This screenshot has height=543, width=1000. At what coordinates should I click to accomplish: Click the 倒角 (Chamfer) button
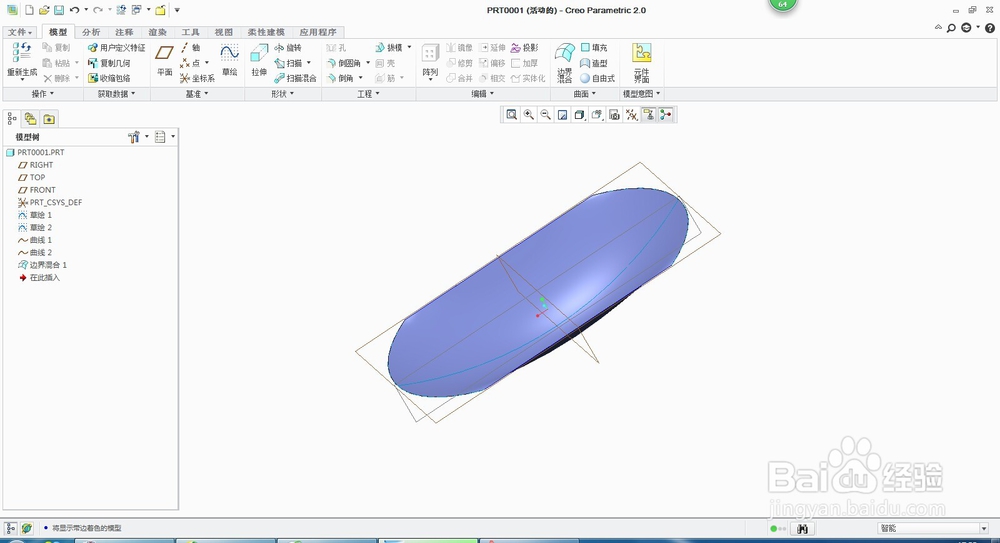tap(340, 78)
